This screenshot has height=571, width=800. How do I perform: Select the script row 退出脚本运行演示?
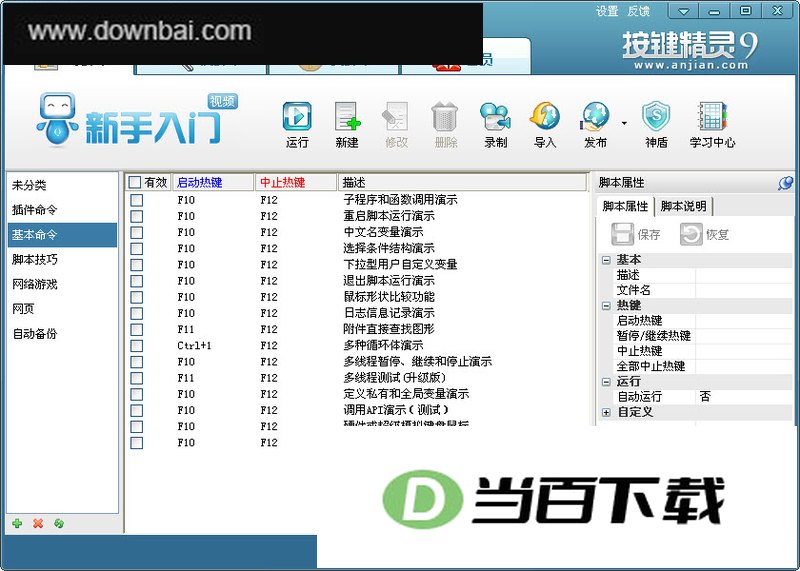356,281
